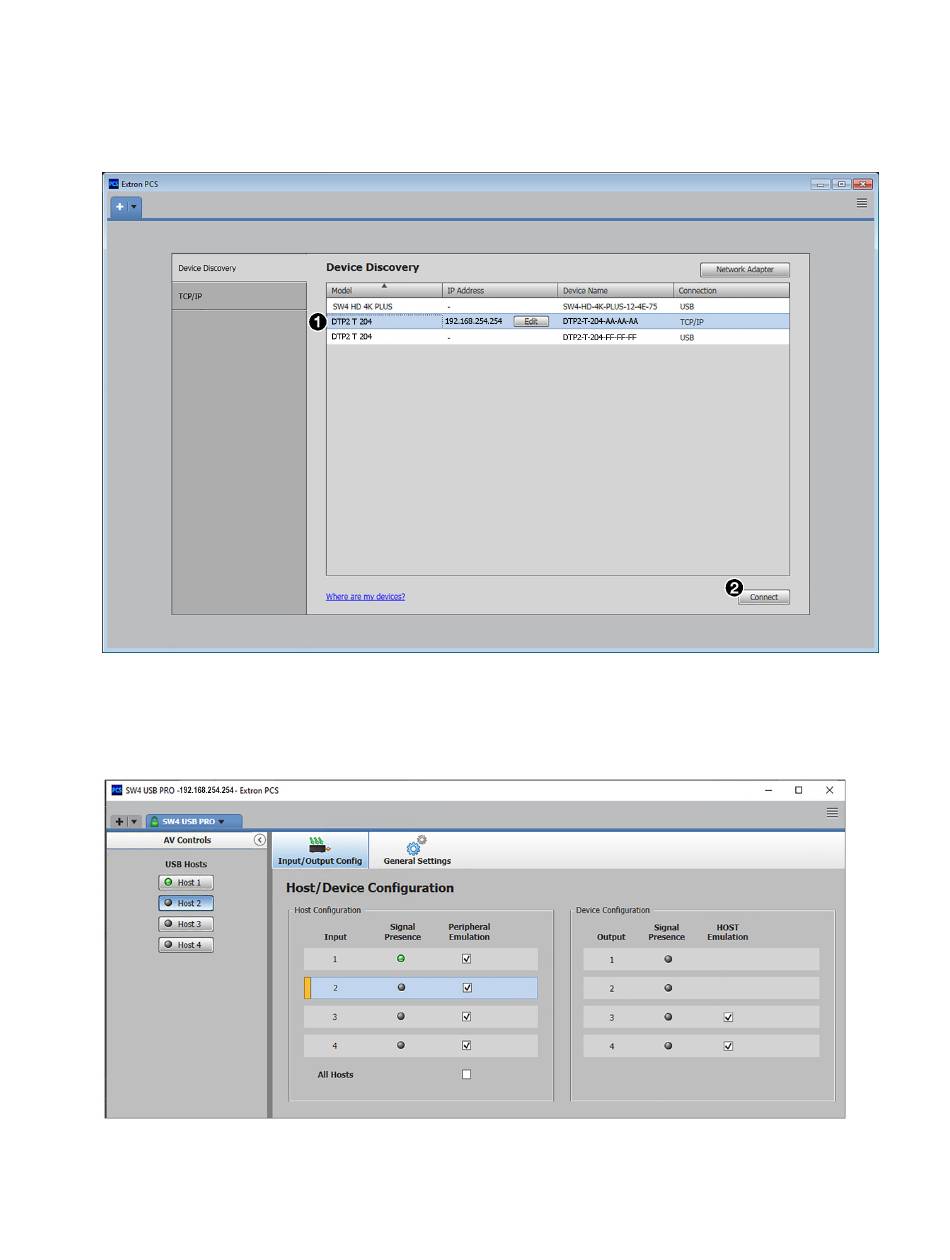The height and width of the screenshot is (1260, 950).
Task: Open SW4 USB PRO device tab dropdown arrow
Action: coord(221,822)
